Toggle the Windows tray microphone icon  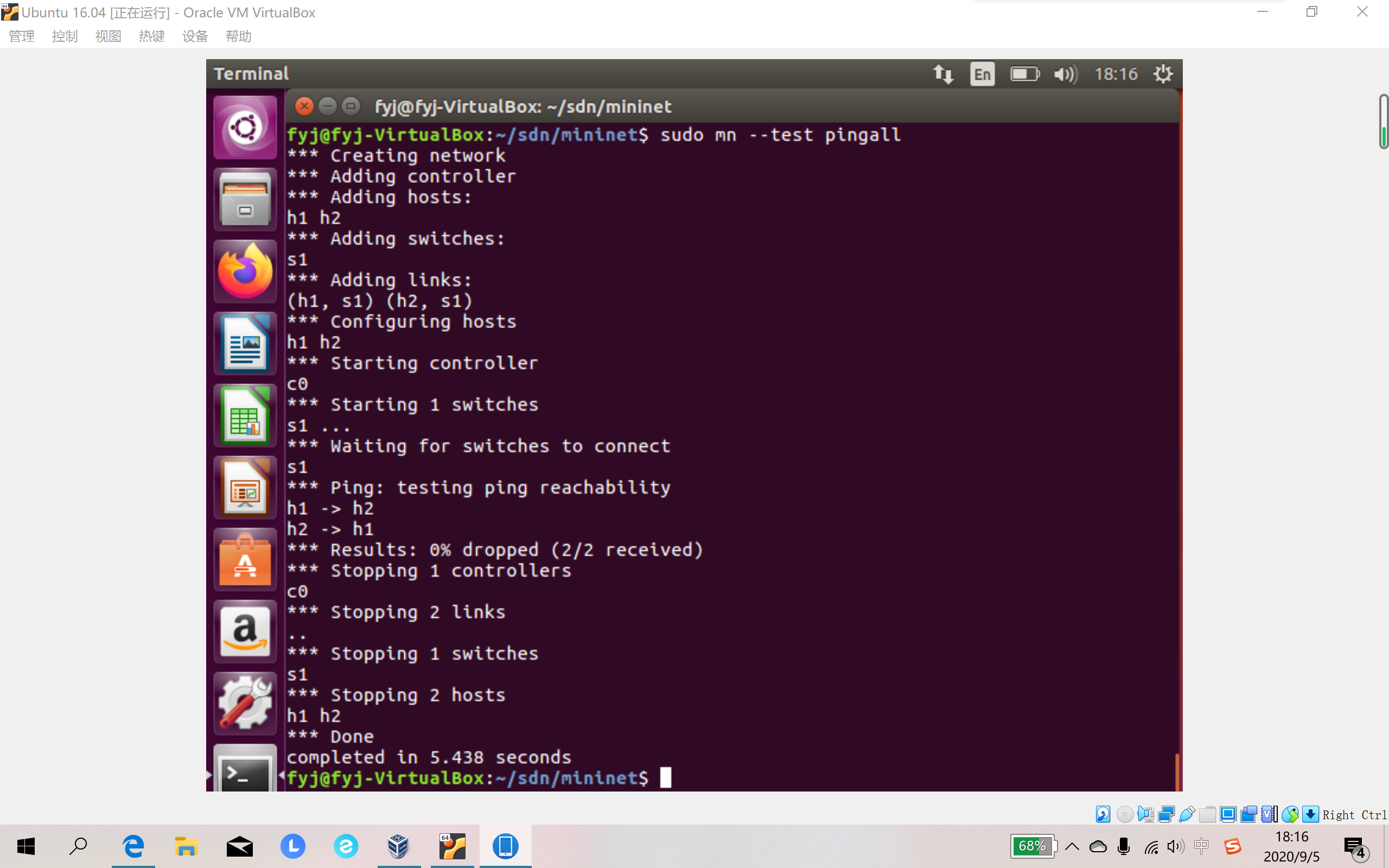(x=1124, y=847)
